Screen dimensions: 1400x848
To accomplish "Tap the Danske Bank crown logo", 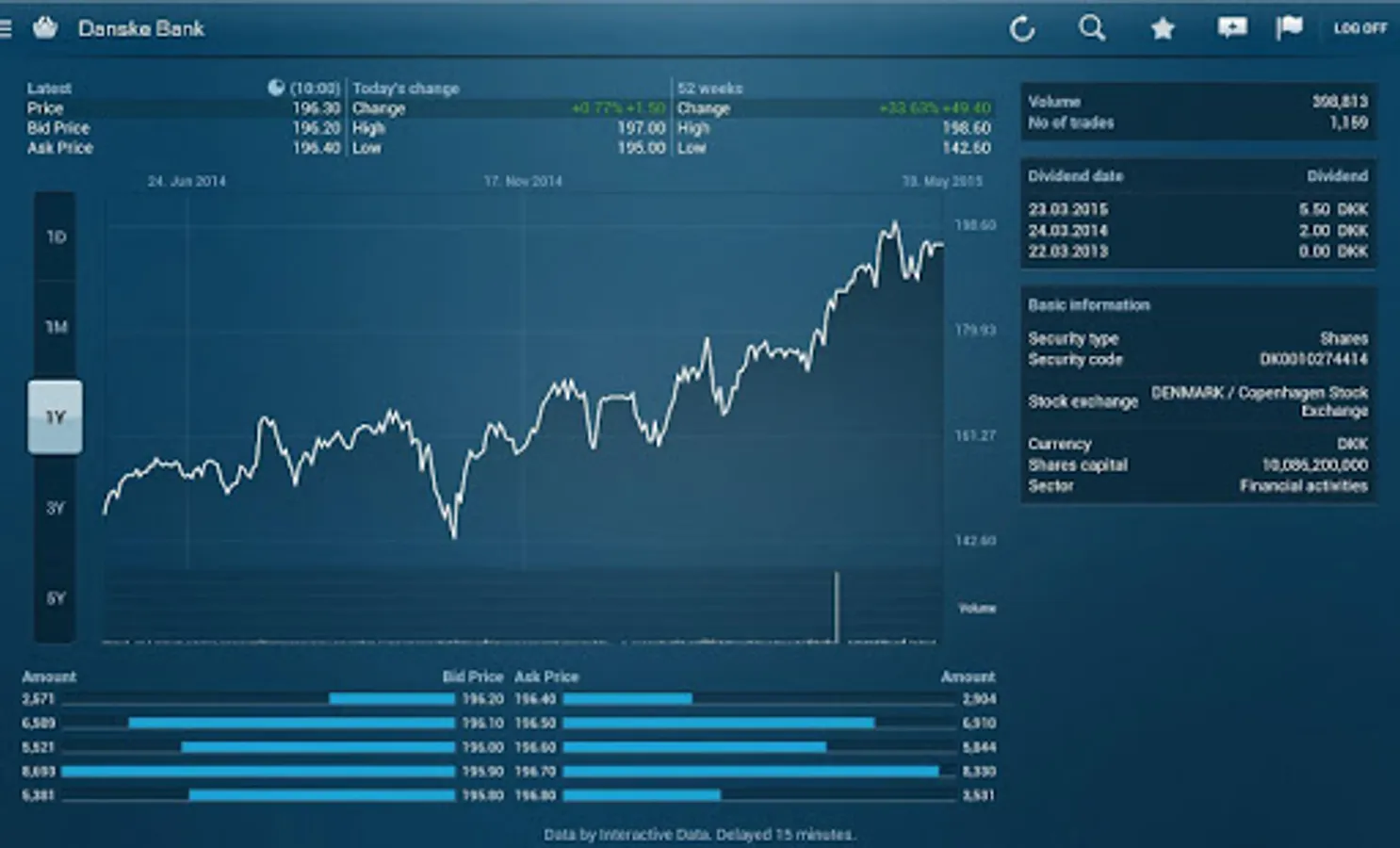I will 45,28.
